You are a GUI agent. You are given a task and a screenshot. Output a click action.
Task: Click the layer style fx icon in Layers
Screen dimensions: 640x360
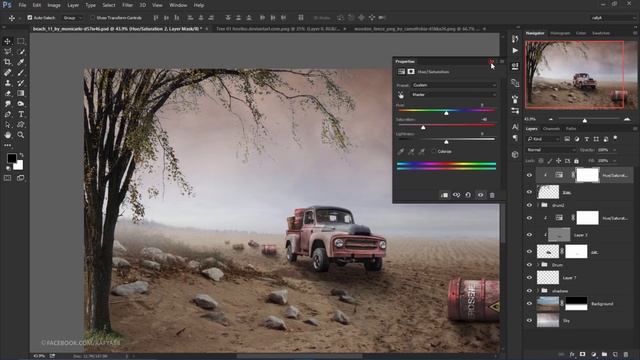[x=572, y=354]
